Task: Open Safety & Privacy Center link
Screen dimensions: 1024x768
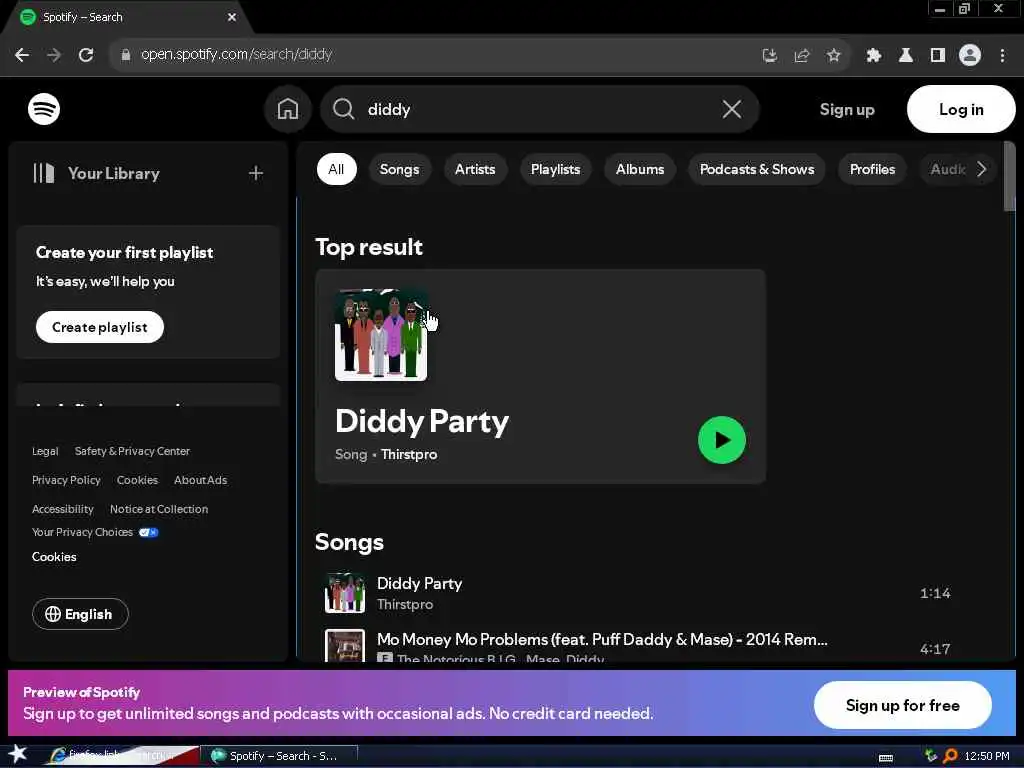Action: [132, 451]
